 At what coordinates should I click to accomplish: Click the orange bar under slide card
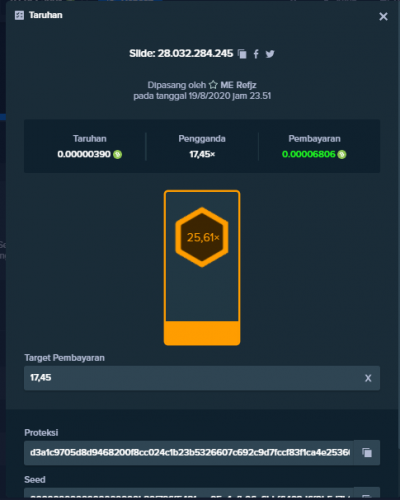[x=202, y=333]
